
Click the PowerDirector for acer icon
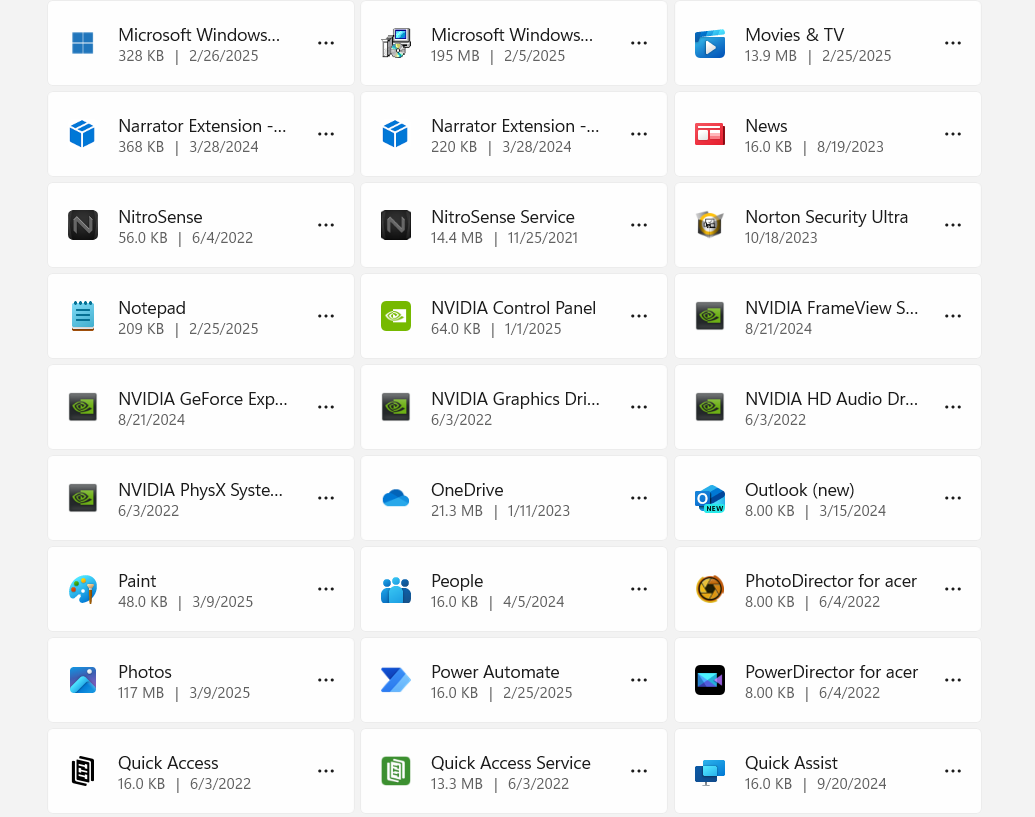(x=710, y=680)
